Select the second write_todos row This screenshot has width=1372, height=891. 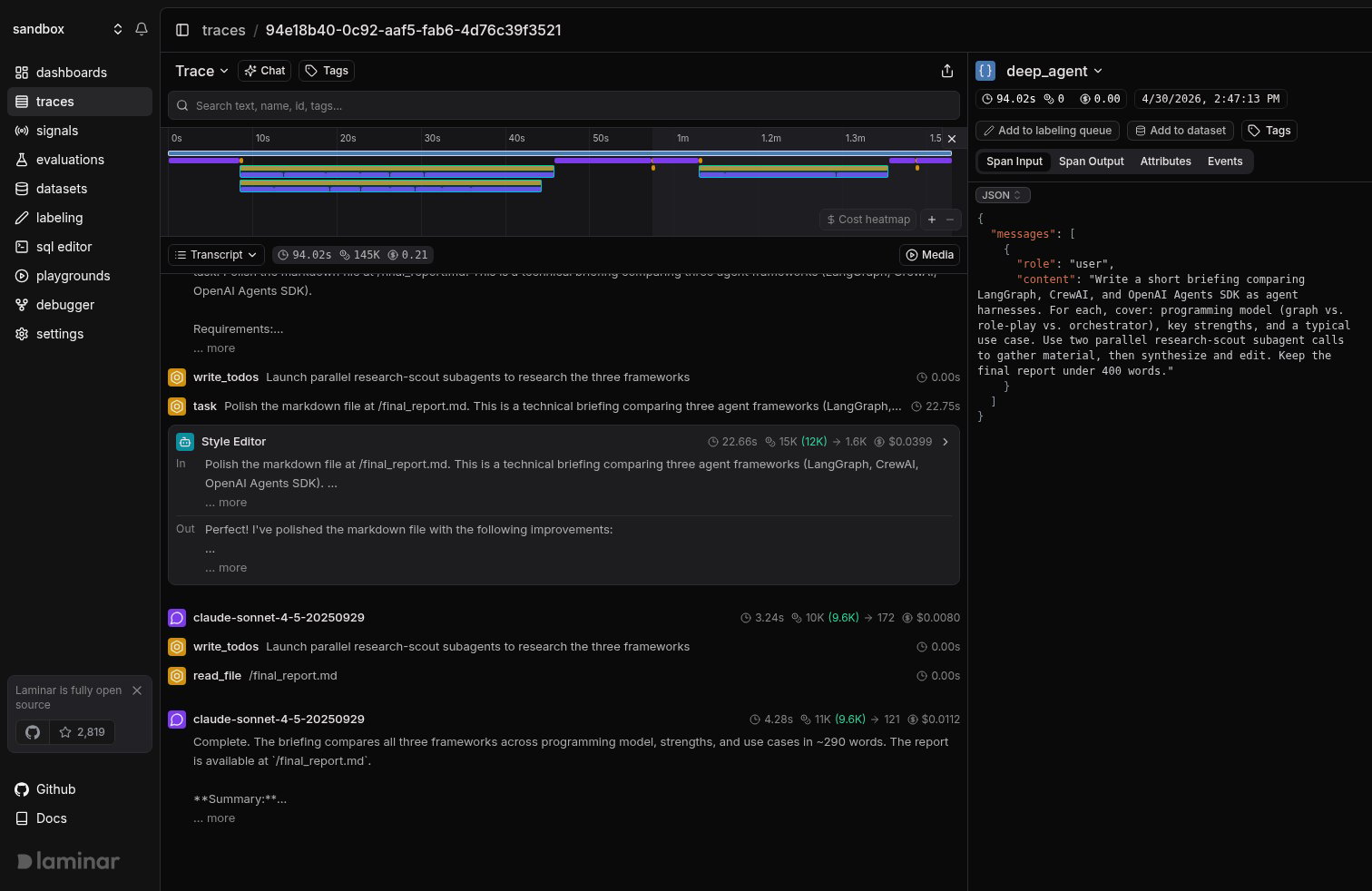[563, 647]
